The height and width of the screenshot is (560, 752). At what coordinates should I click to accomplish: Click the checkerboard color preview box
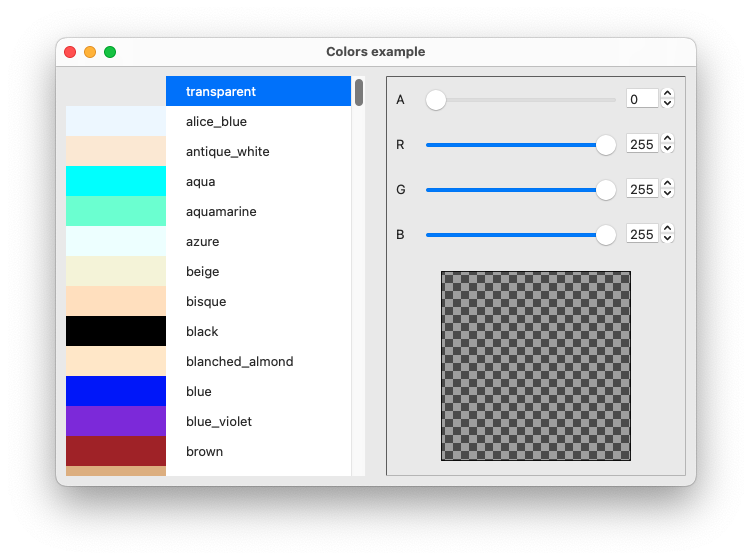[536, 366]
